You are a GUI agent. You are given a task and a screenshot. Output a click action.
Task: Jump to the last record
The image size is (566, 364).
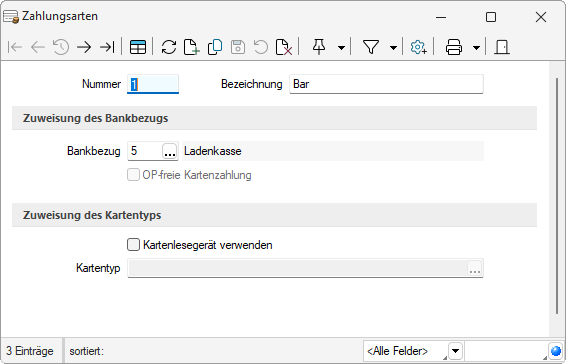click(x=107, y=47)
